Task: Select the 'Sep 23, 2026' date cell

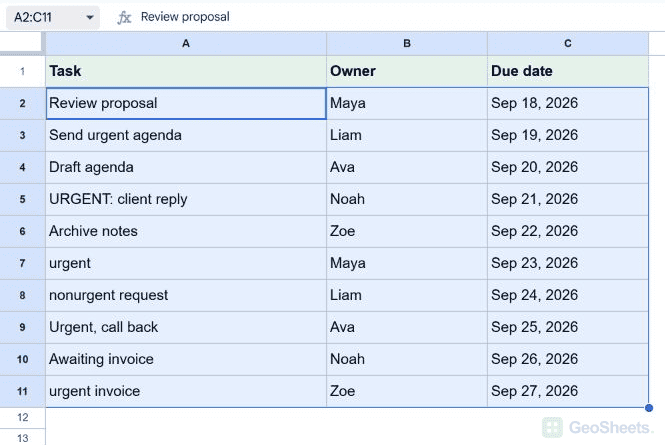Action: (x=568, y=263)
